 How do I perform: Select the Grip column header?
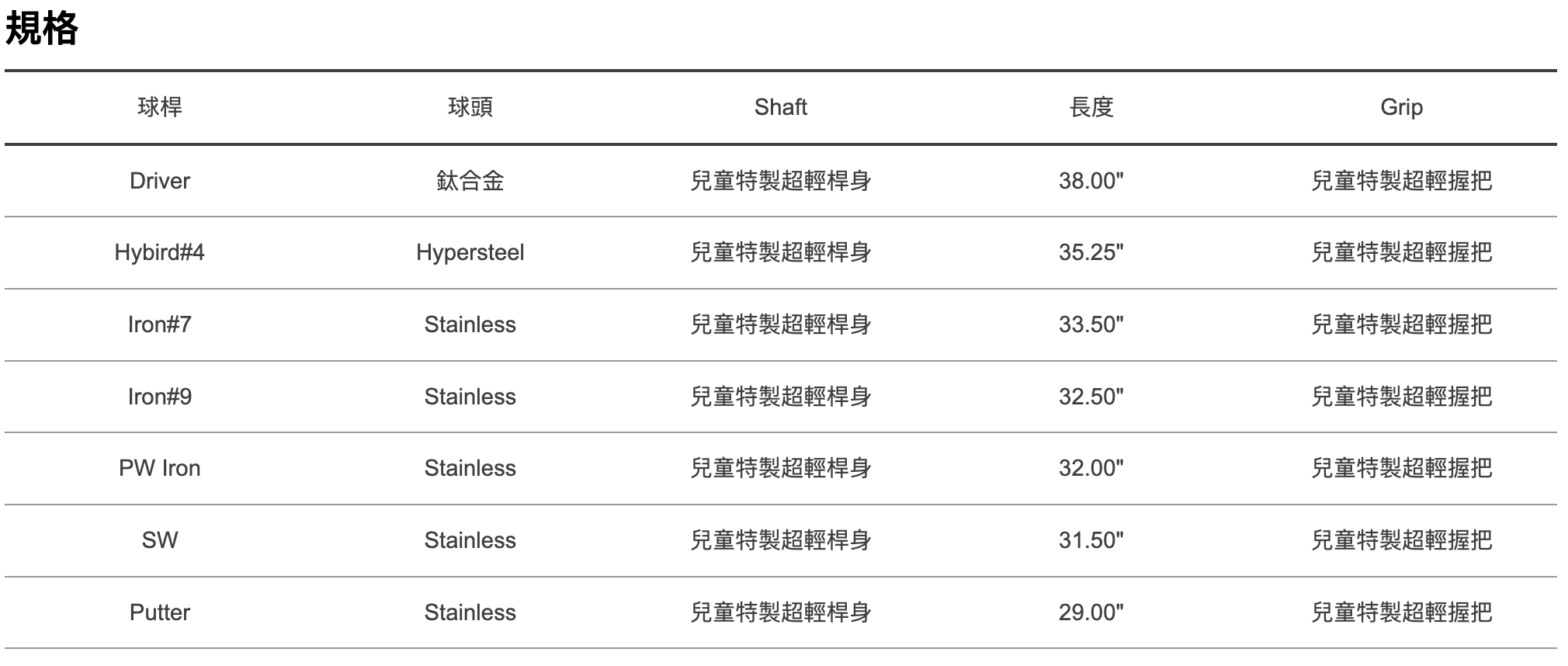[1401, 107]
